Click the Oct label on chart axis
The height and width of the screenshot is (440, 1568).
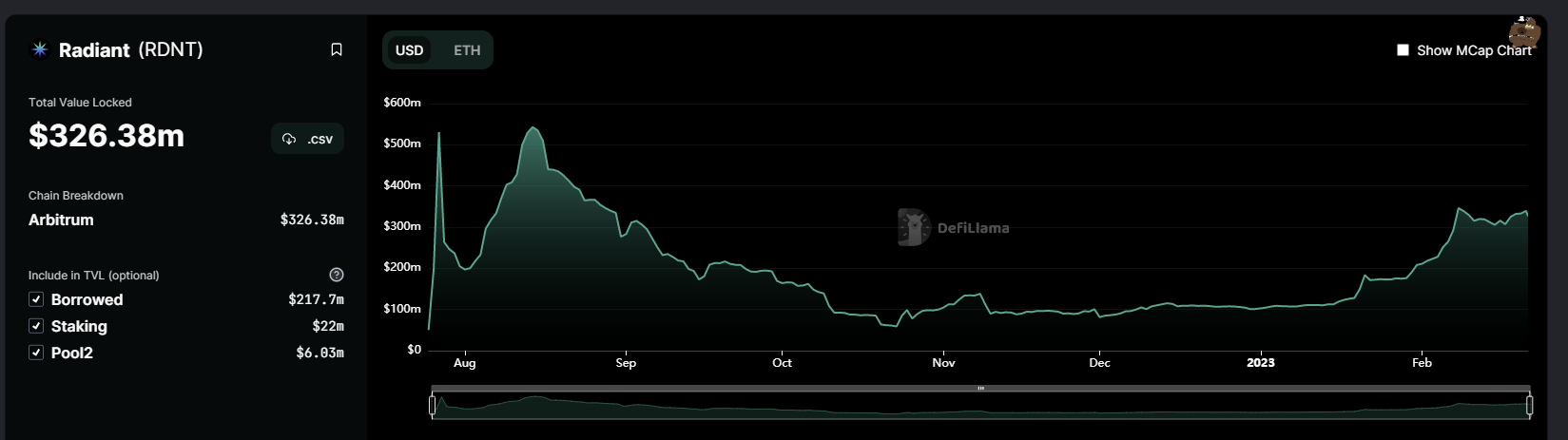click(x=782, y=363)
